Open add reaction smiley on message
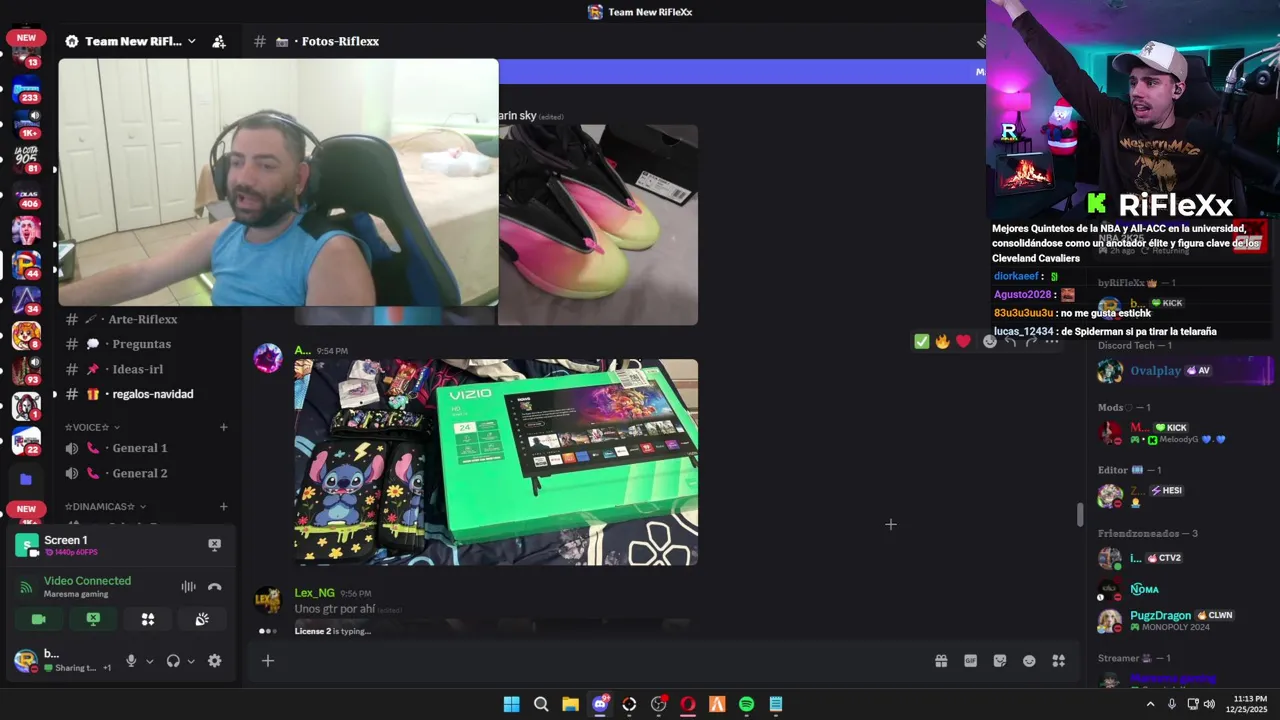The height and width of the screenshot is (720, 1280). pos(990,342)
